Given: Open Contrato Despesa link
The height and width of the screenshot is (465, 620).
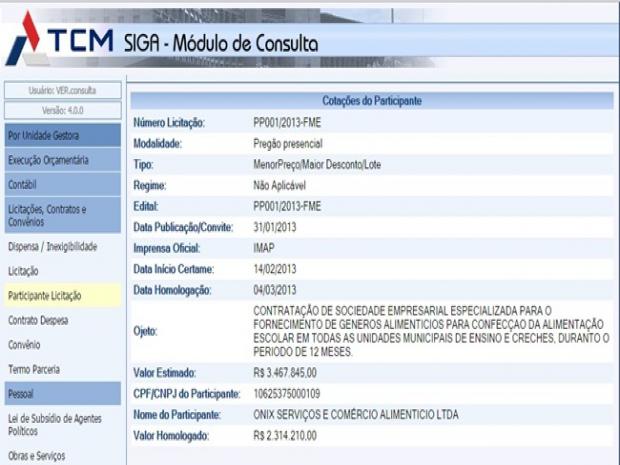Looking at the screenshot, I should [x=38, y=320].
